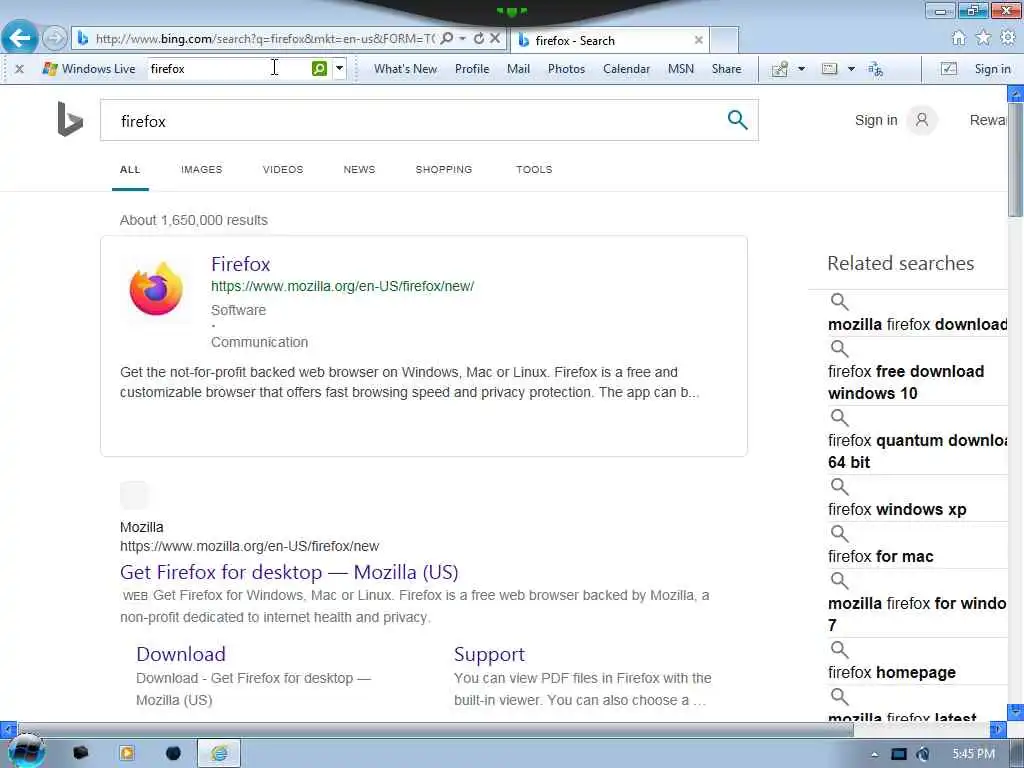Click magnifier icon above 'mozilla firefox download'
The width and height of the screenshot is (1024, 768).
[839, 302]
